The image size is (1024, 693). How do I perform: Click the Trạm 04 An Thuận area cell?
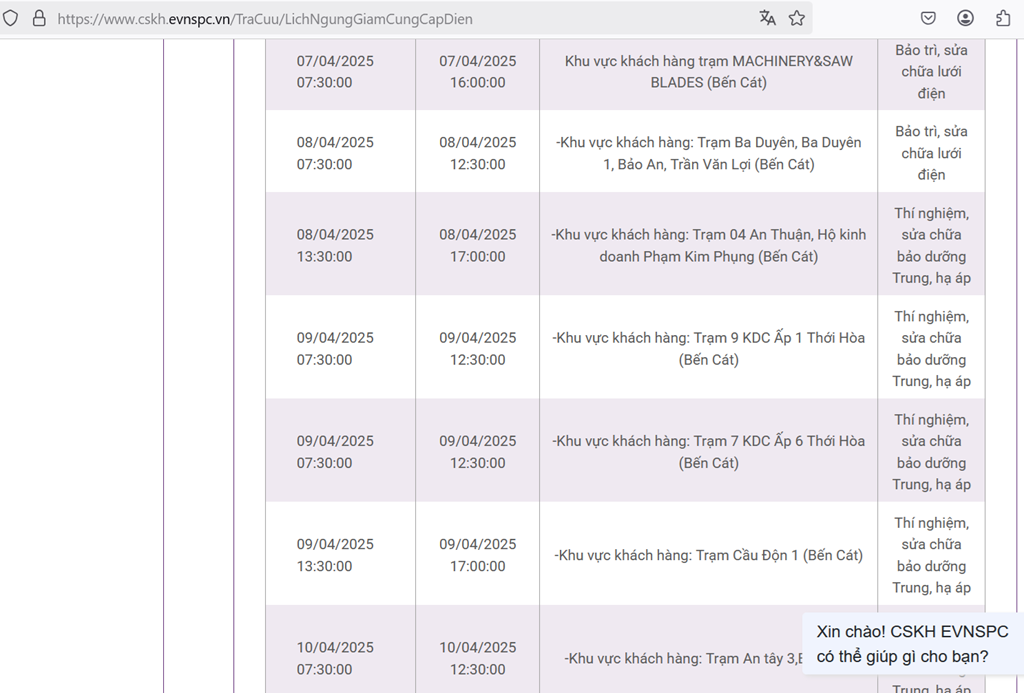coord(708,245)
